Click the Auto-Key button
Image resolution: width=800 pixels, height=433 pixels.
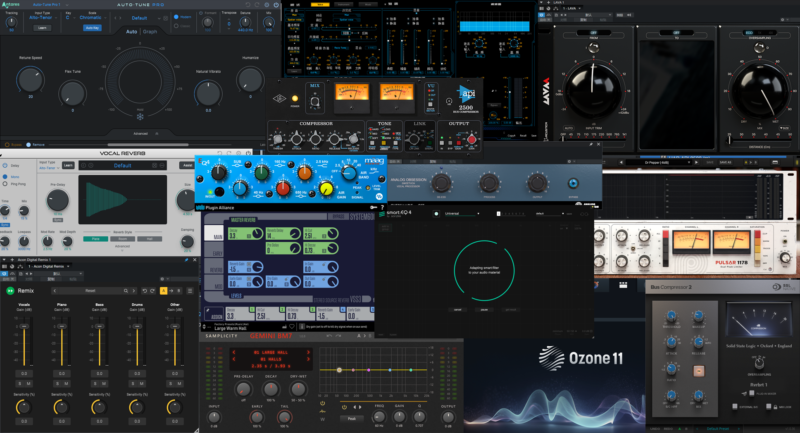click(91, 28)
